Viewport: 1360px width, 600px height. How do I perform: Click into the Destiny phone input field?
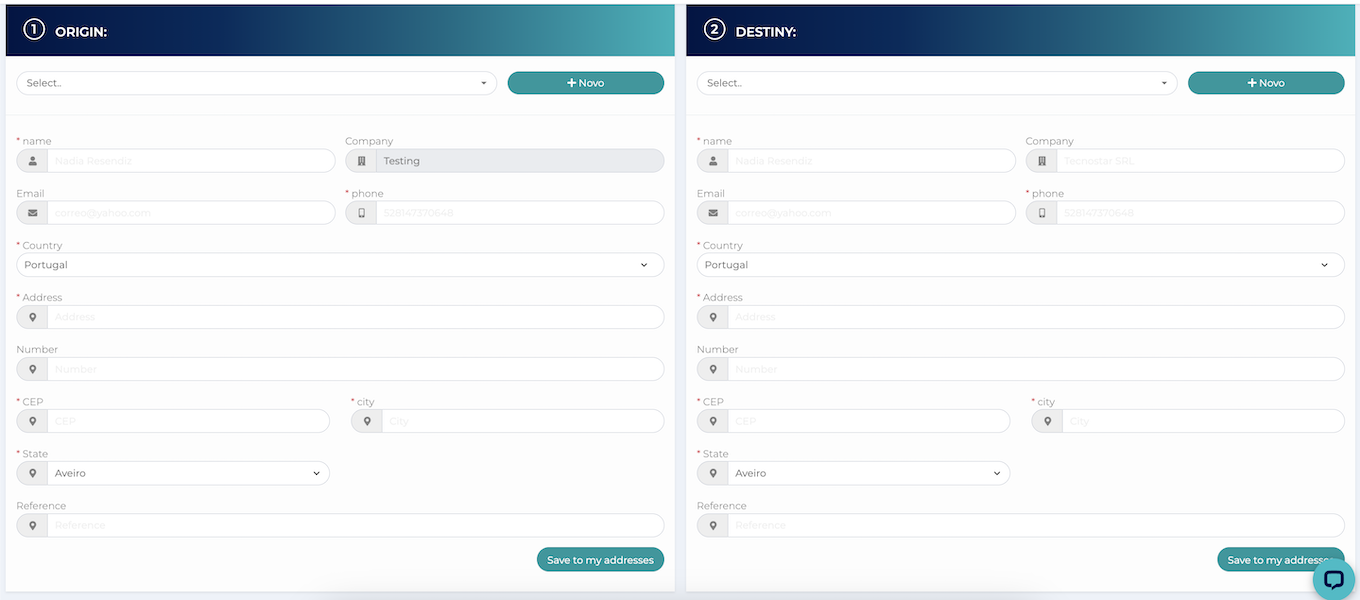pos(1199,213)
